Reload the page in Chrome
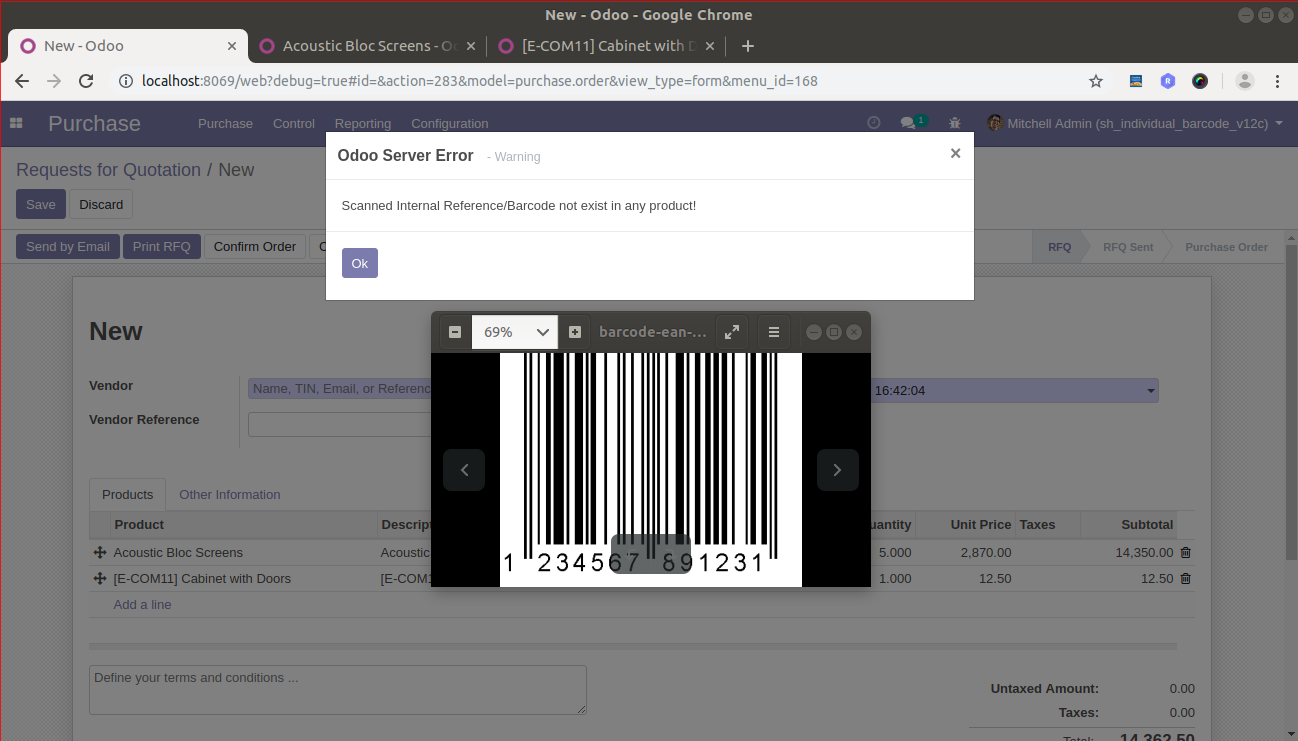1298x741 pixels. pos(86,81)
